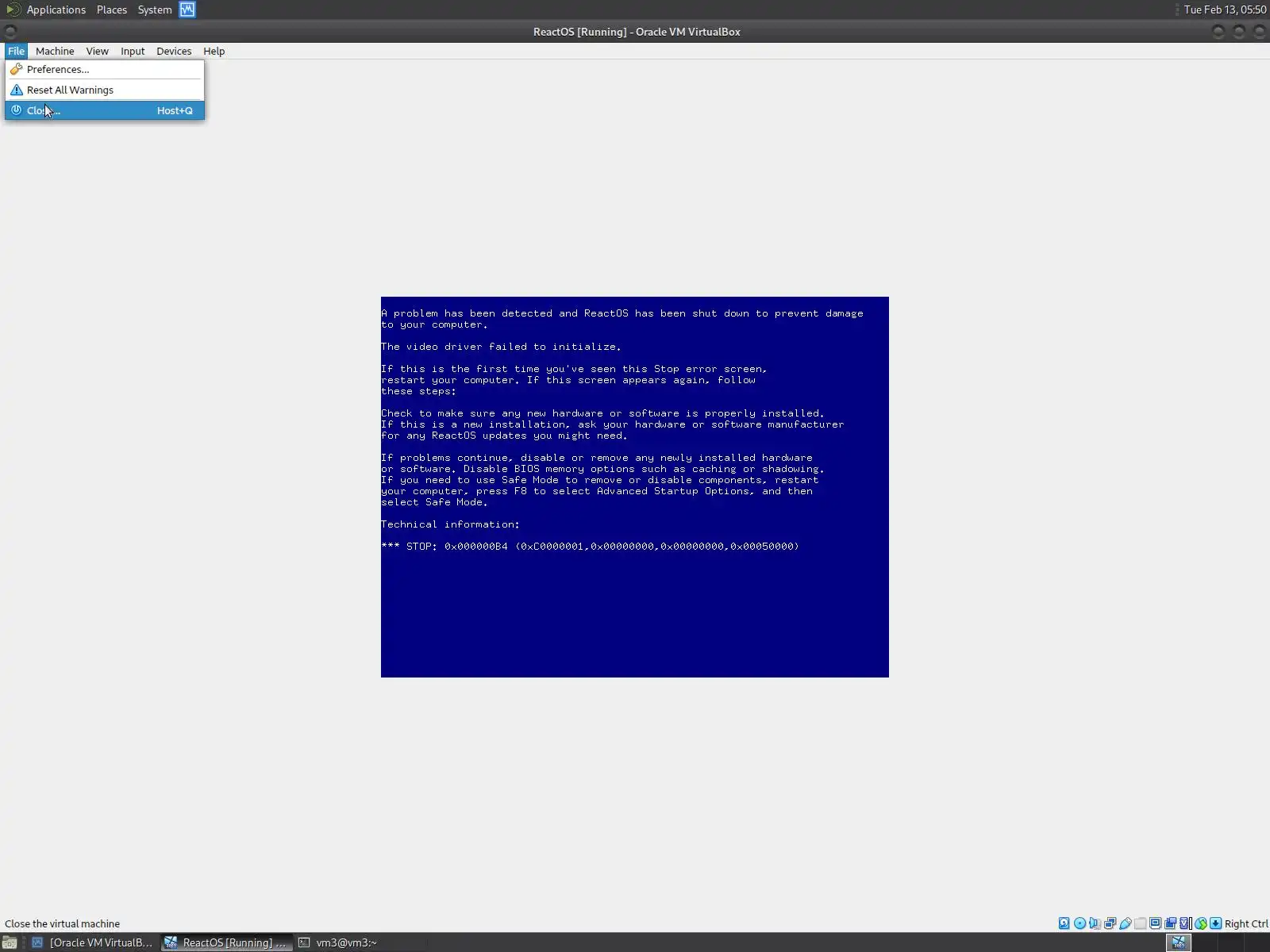Click the audio indicator in the status bar
The image size is (1270, 952).
pyautogui.click(x=1095, y=923)
